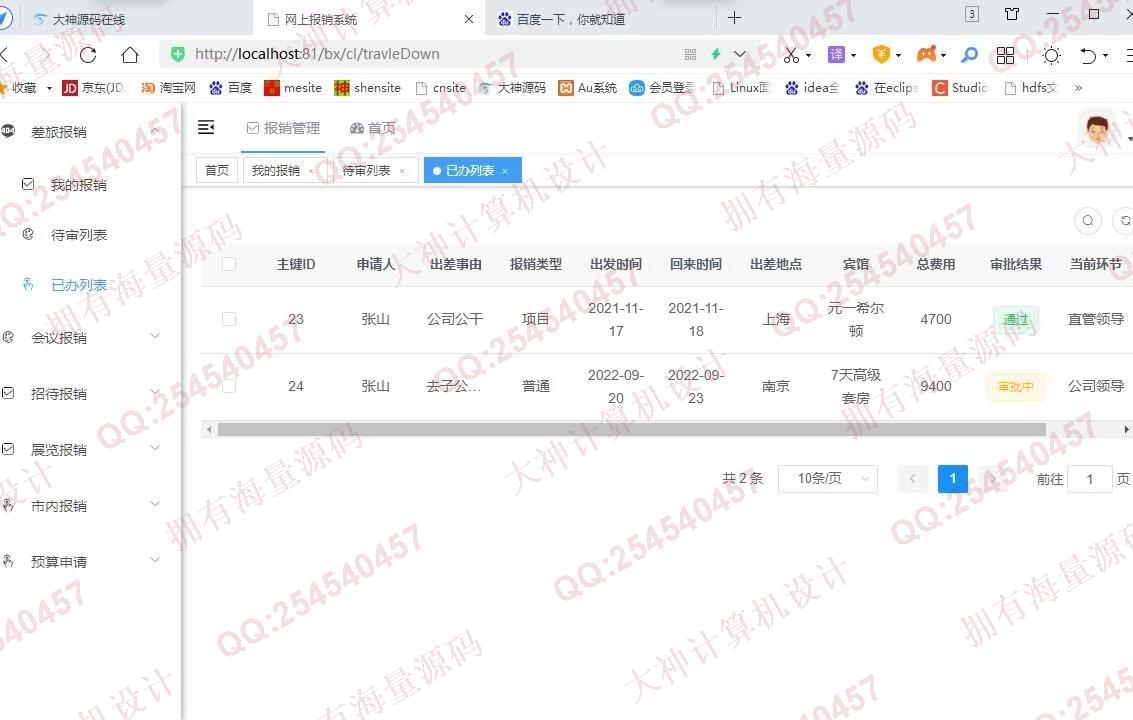Click the lightning speed mode icon
1133x720 pixels.
(x=716, y=53)
